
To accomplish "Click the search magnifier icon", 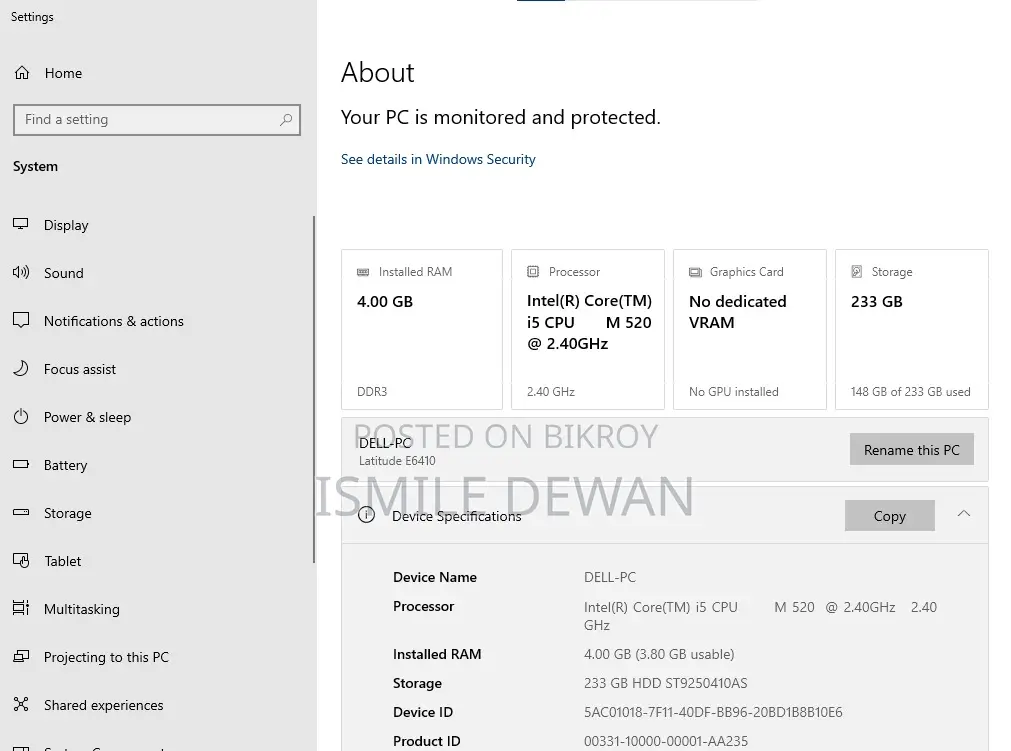I will [x=286, y=120].
